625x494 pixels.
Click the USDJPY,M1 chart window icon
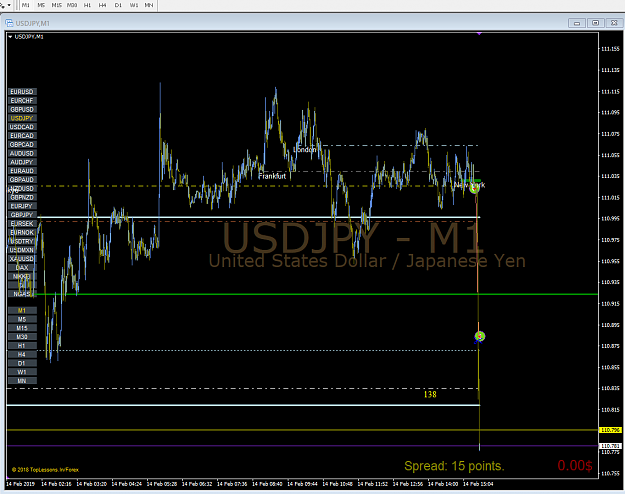(x=9, y=23)
